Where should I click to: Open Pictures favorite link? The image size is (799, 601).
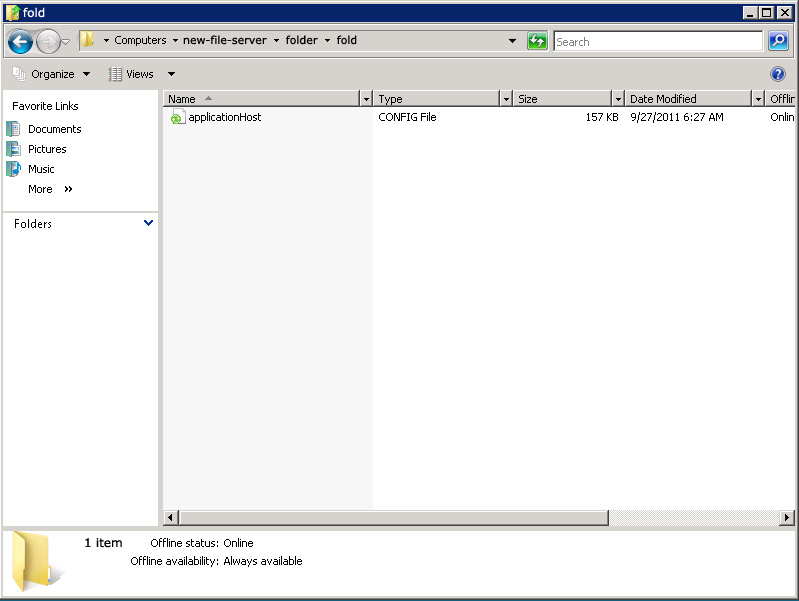[47, 149]
